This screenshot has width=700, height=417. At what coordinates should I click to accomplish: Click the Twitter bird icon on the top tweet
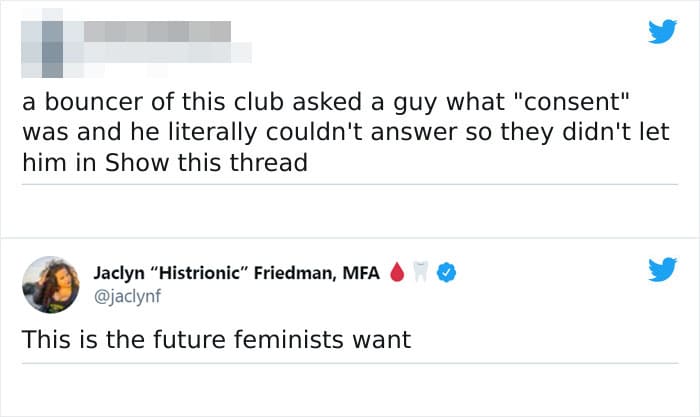coord(661,32)
